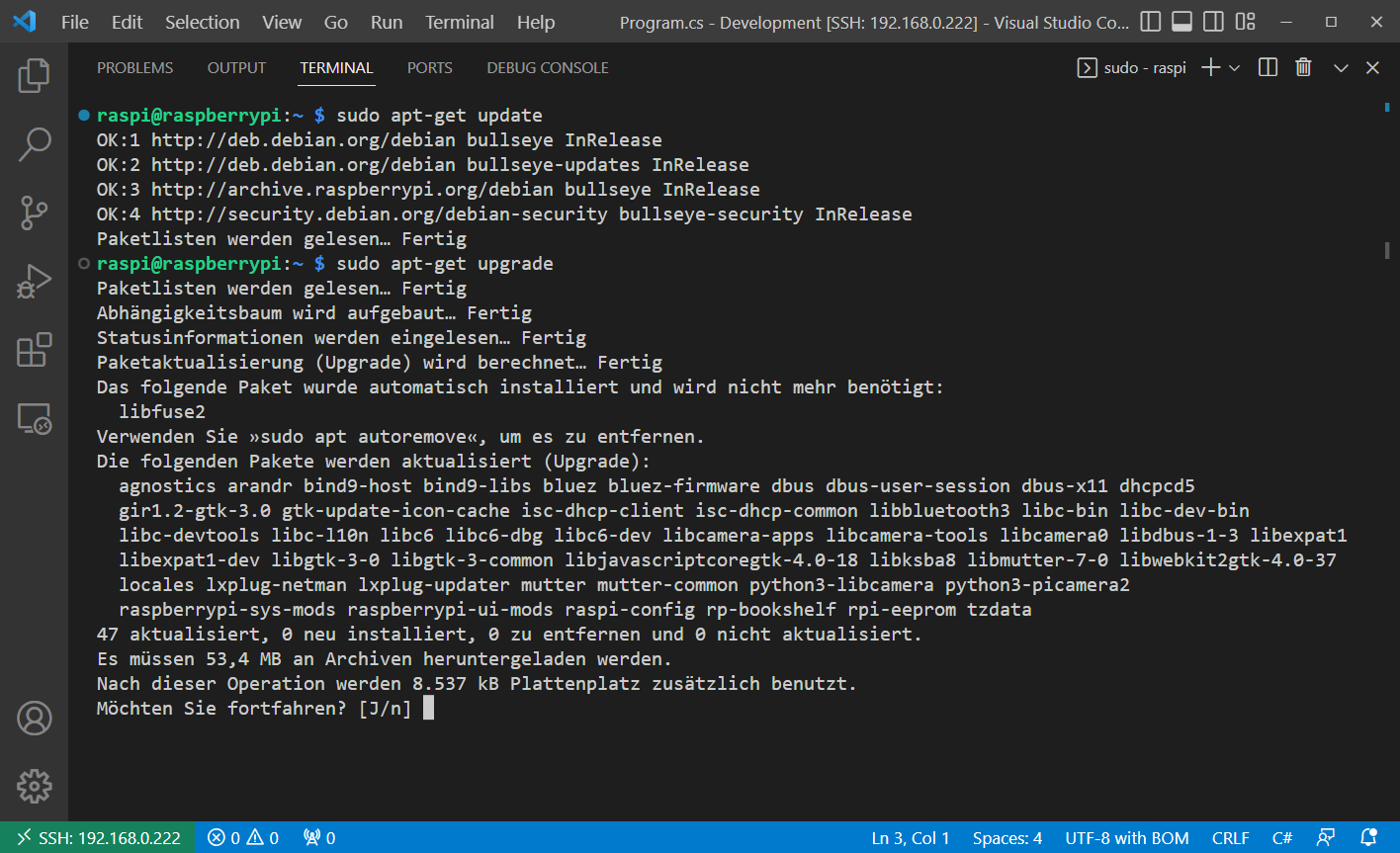
Task: Toggle the secondary side bar layout
Action: click(1213, 22)
